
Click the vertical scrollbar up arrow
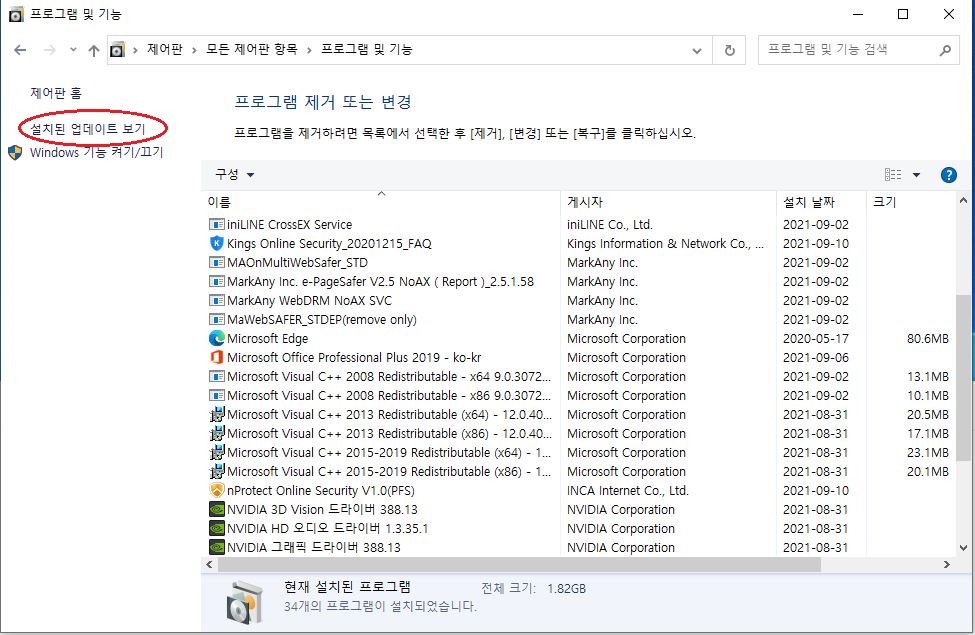(x=963, y=200)
